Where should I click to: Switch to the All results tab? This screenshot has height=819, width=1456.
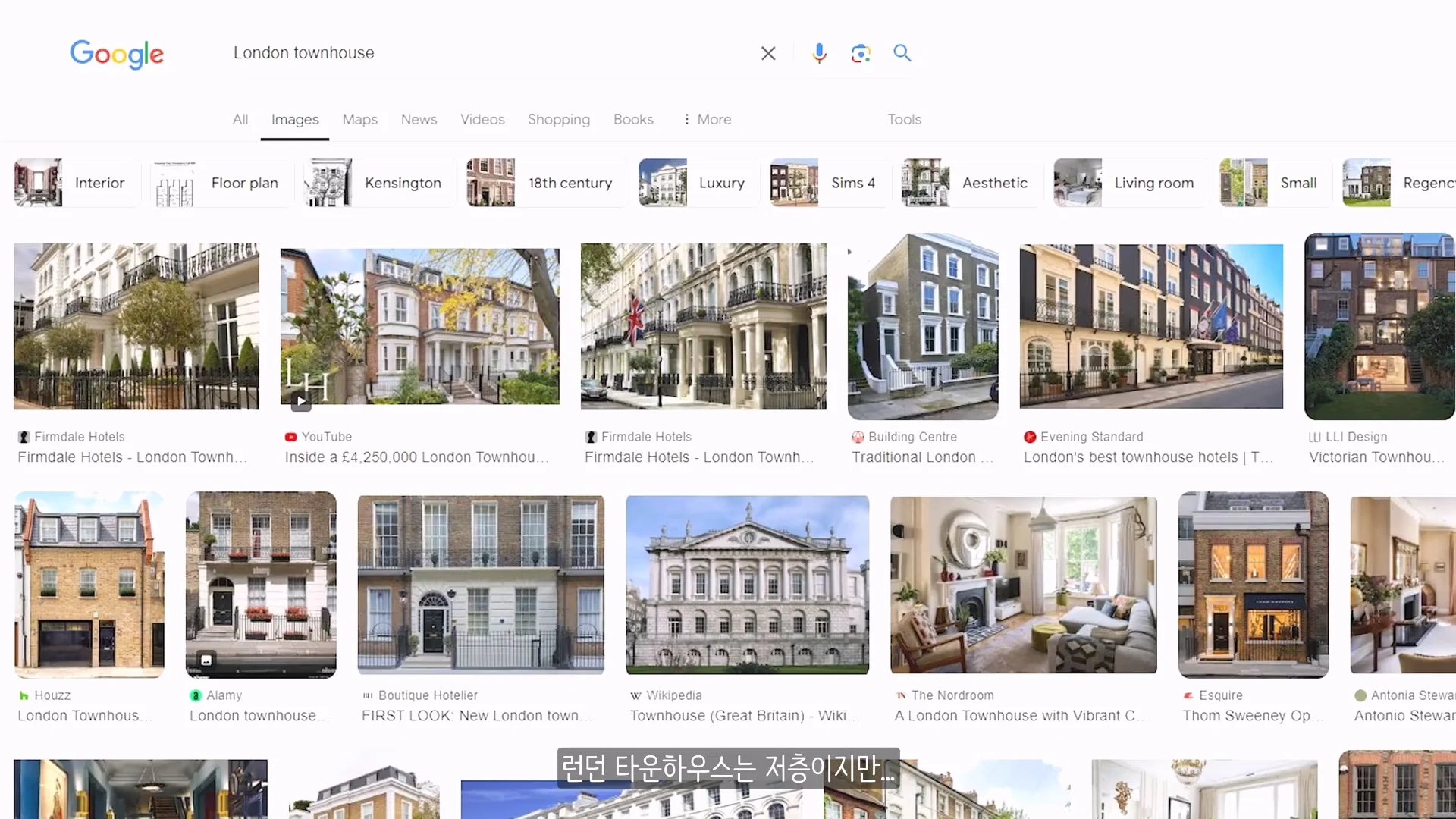(240, 119)
